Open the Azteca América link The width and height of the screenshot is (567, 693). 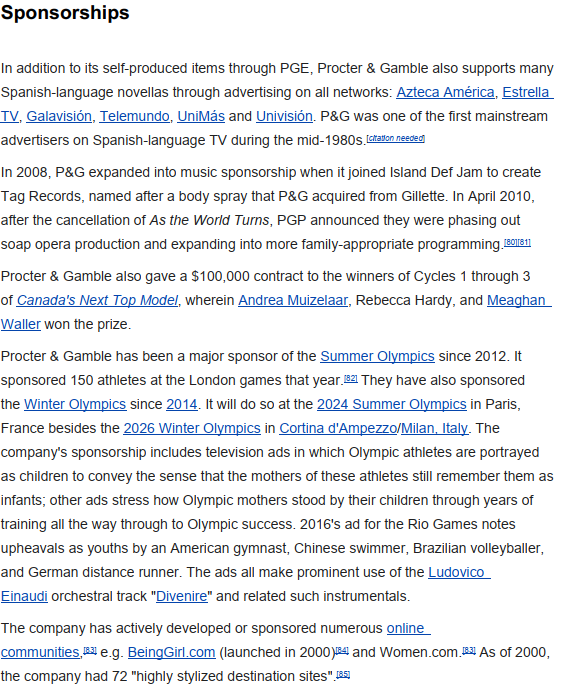(445, 92)
